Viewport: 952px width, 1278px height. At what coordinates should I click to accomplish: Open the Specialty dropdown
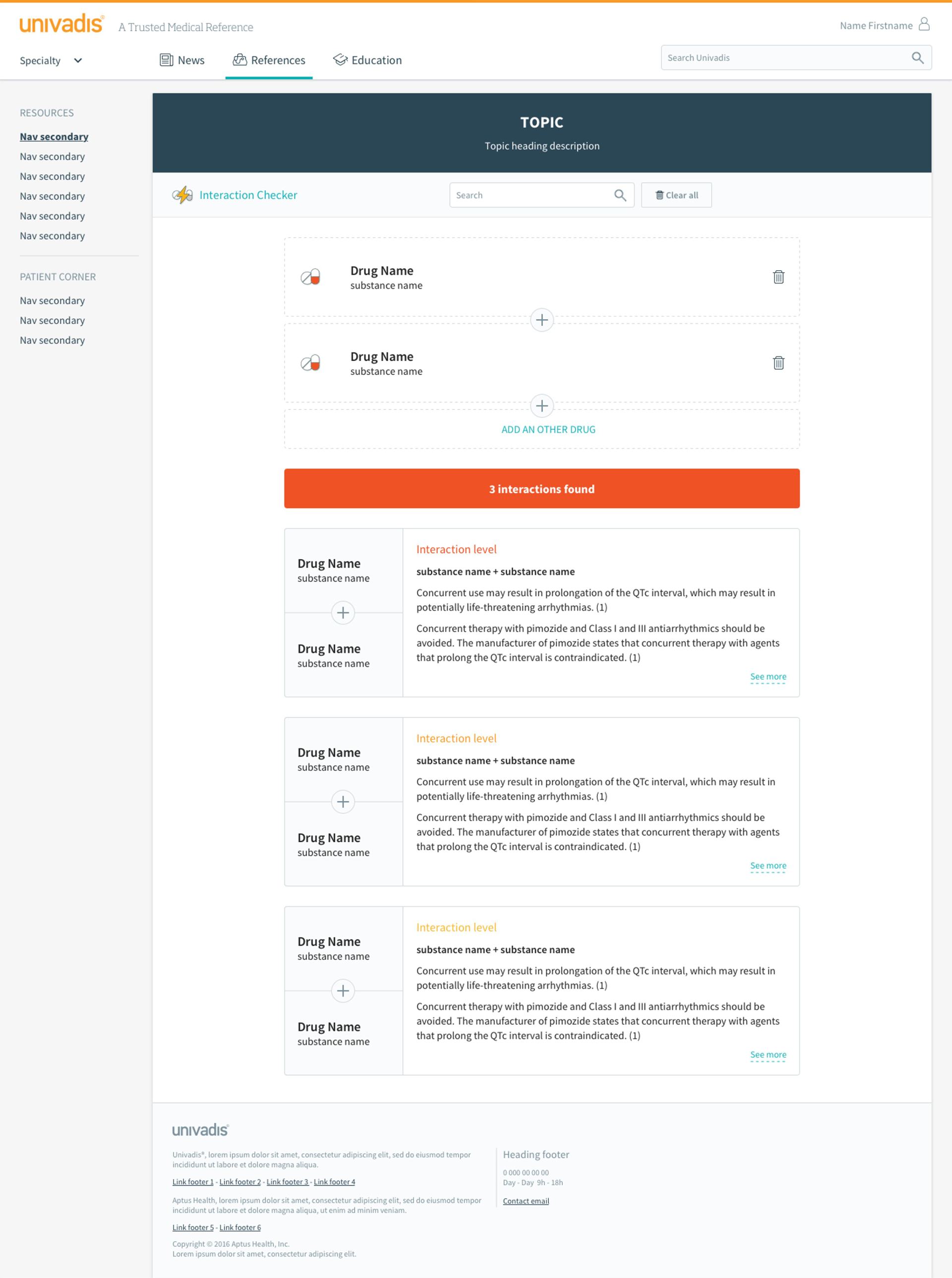(x=51, y=60)
